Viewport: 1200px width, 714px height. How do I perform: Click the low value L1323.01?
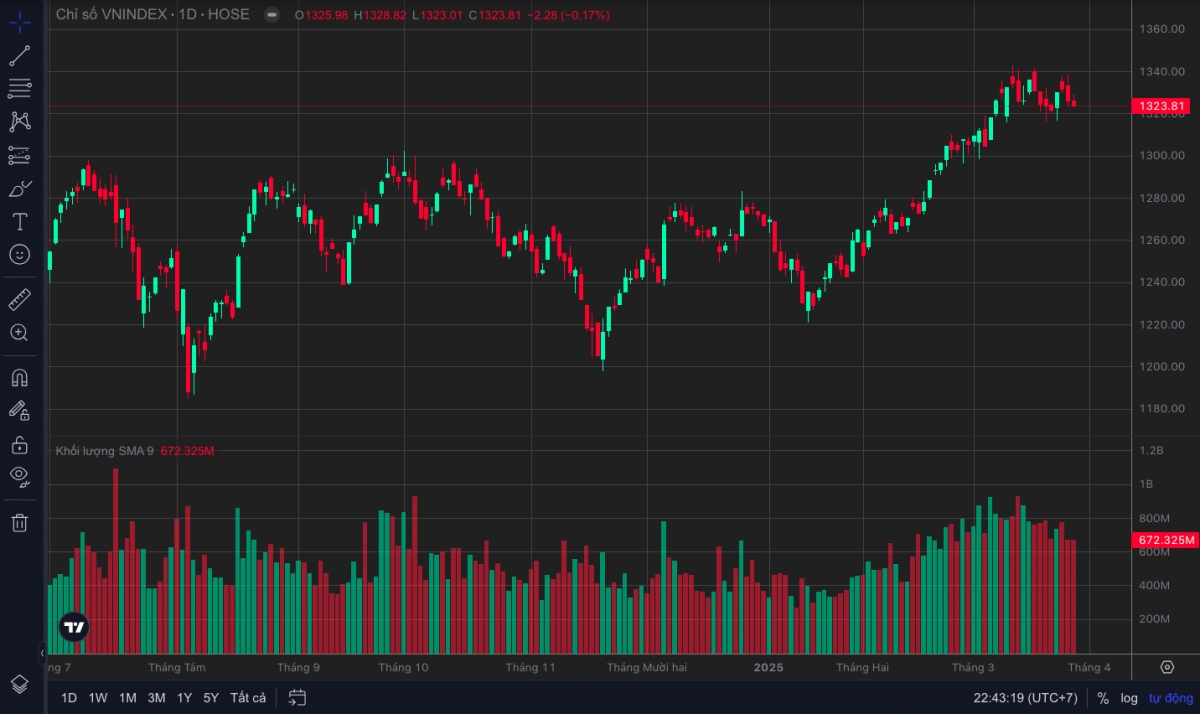pos(438,15)
